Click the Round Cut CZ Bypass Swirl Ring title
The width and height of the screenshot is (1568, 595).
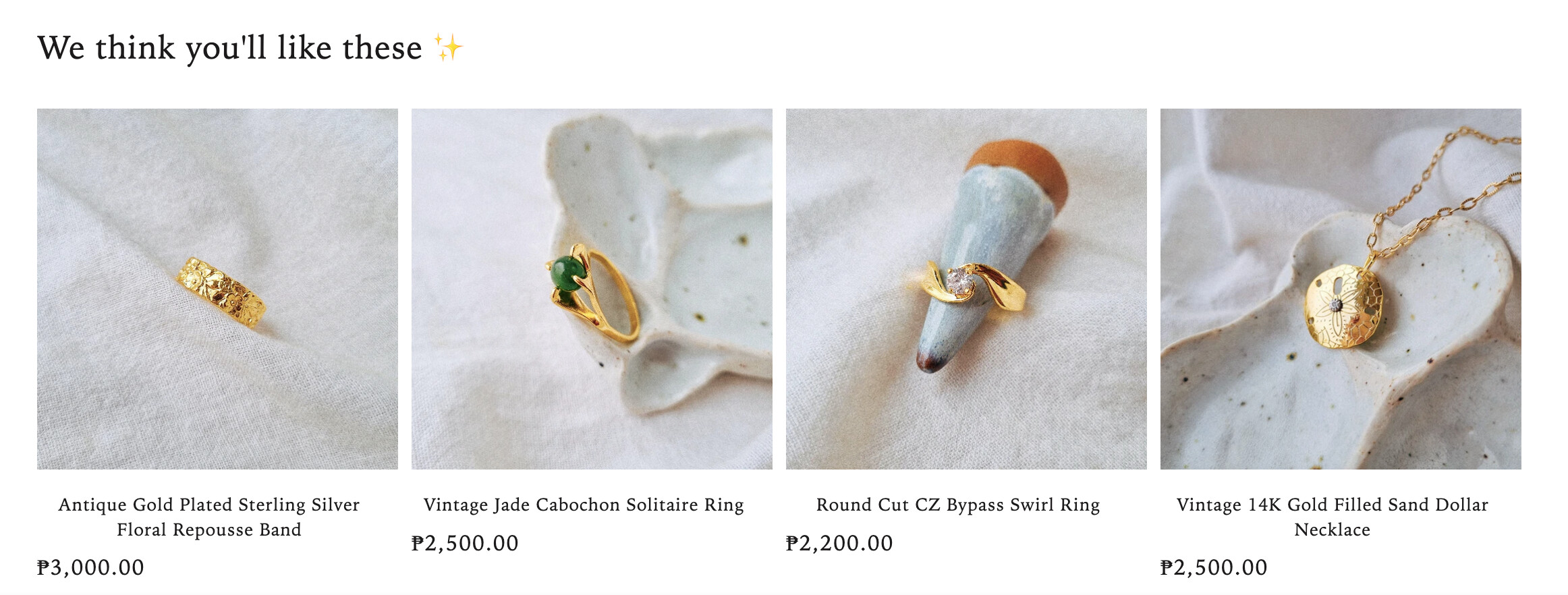(x=958, y=505)
